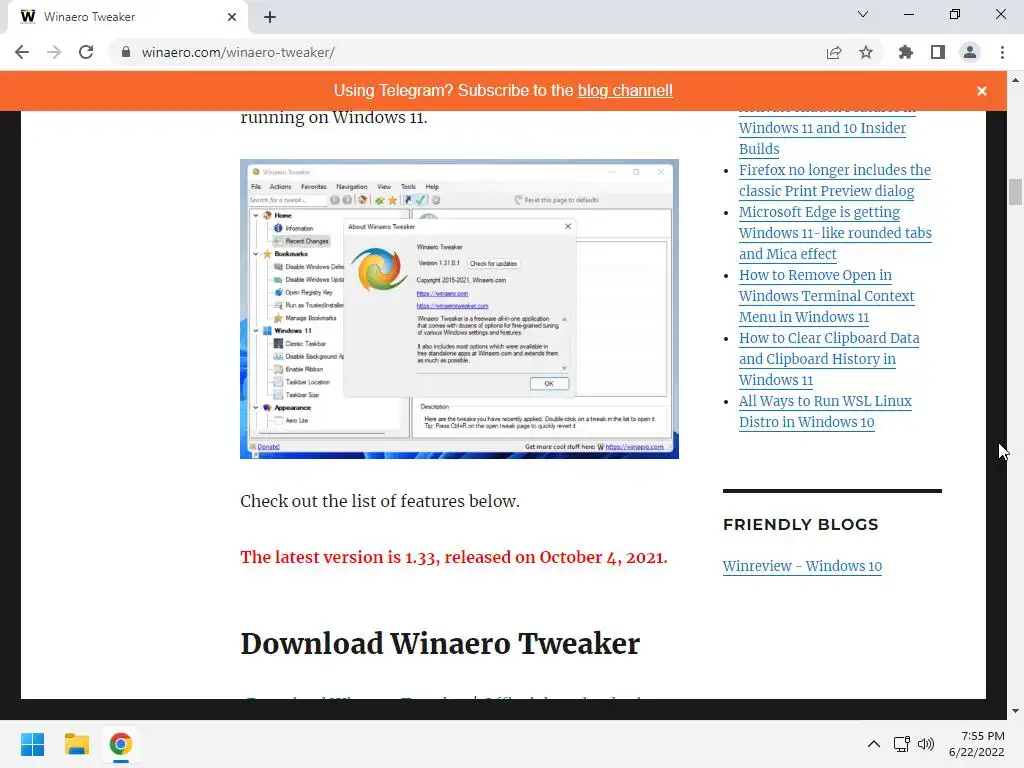
Task: Open File Explorer from the taskbar
Action: pyautogui.click(x=76, y=744)
